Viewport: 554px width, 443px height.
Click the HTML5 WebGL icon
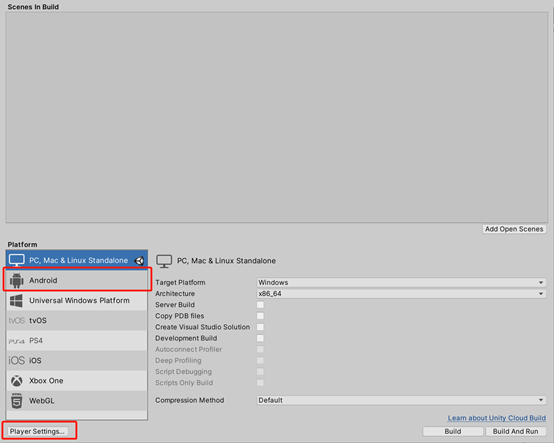coord(17,401)
